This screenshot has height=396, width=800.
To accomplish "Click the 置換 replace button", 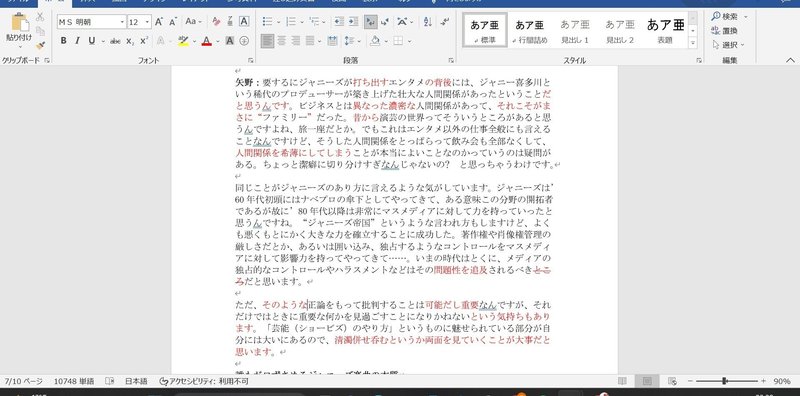I will click(x=724, y=31).
